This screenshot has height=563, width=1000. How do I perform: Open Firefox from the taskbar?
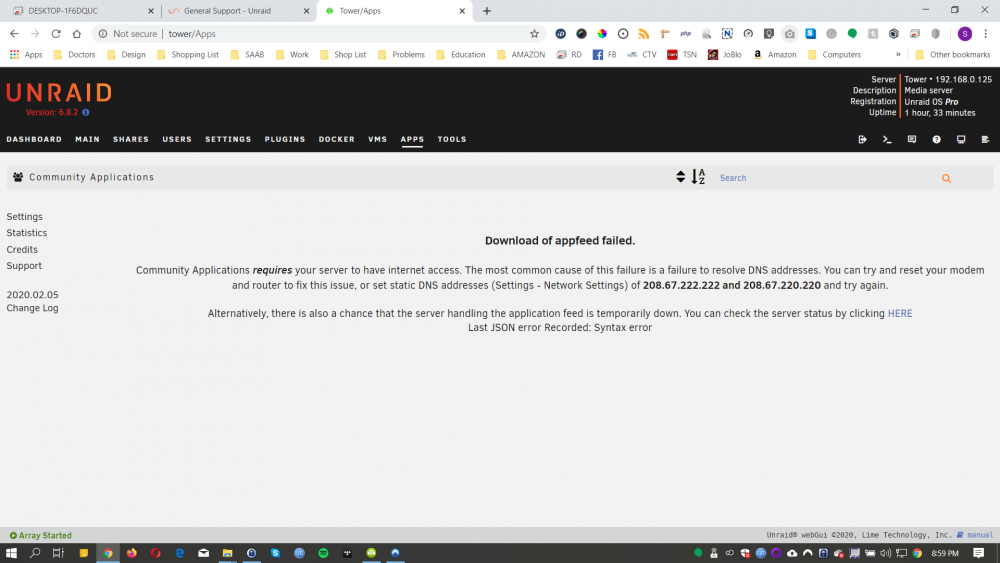(132, 553)
